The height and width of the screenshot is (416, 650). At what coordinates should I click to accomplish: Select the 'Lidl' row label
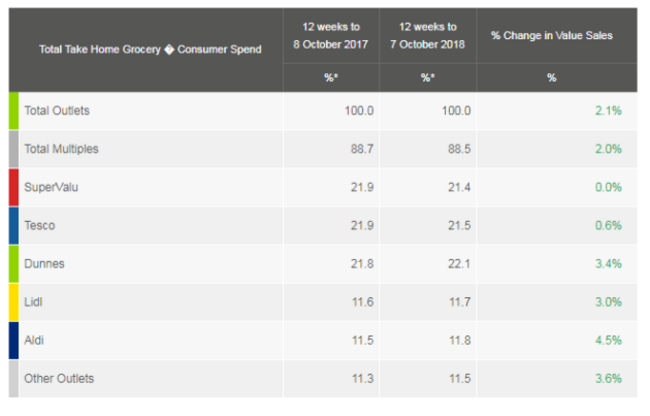[x=33, y=302]
